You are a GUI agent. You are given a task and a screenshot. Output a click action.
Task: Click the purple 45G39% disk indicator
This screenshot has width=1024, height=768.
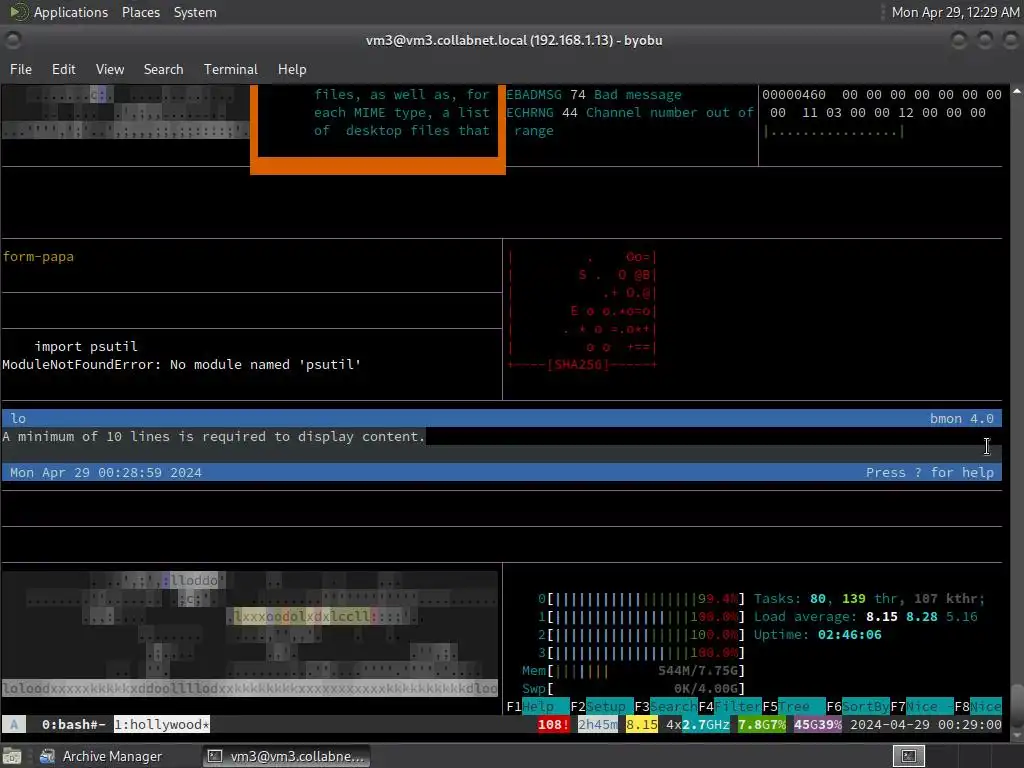(x=818, y=724)
